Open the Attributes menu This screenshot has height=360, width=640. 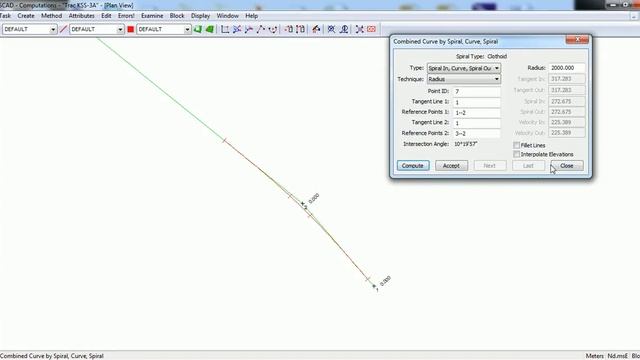(x=82, y=16)
